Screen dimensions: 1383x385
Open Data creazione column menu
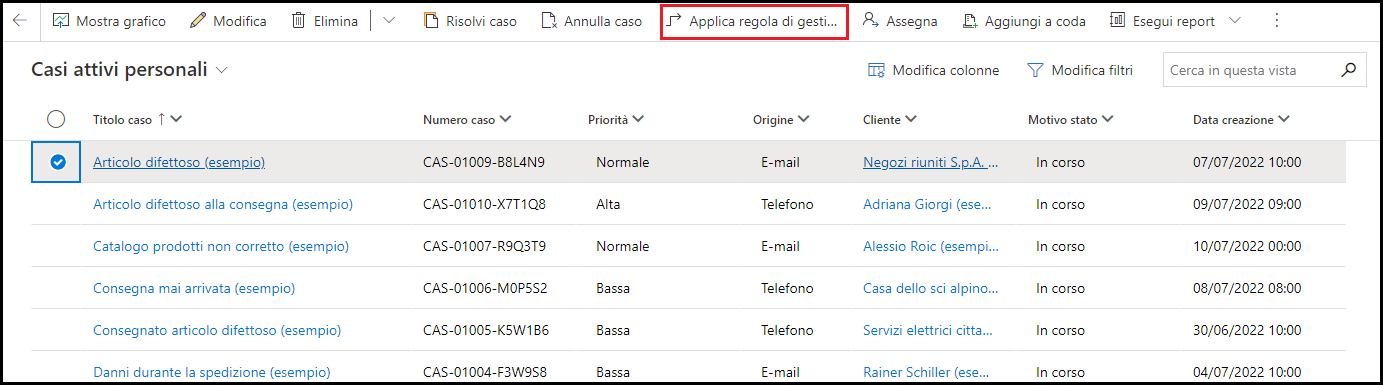tap(1241, 119)
